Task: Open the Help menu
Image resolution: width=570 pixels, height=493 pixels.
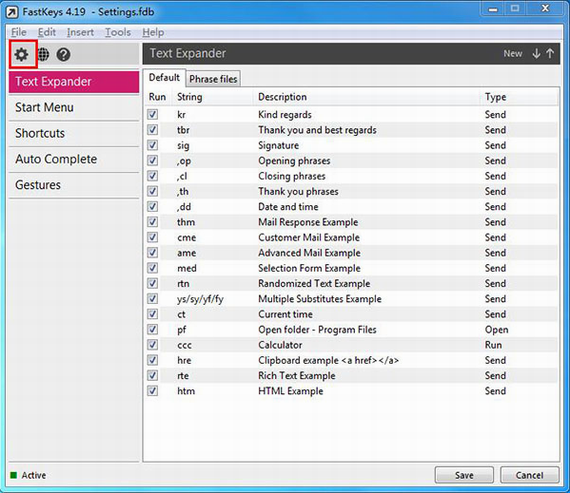Action: tap(153, 32)
